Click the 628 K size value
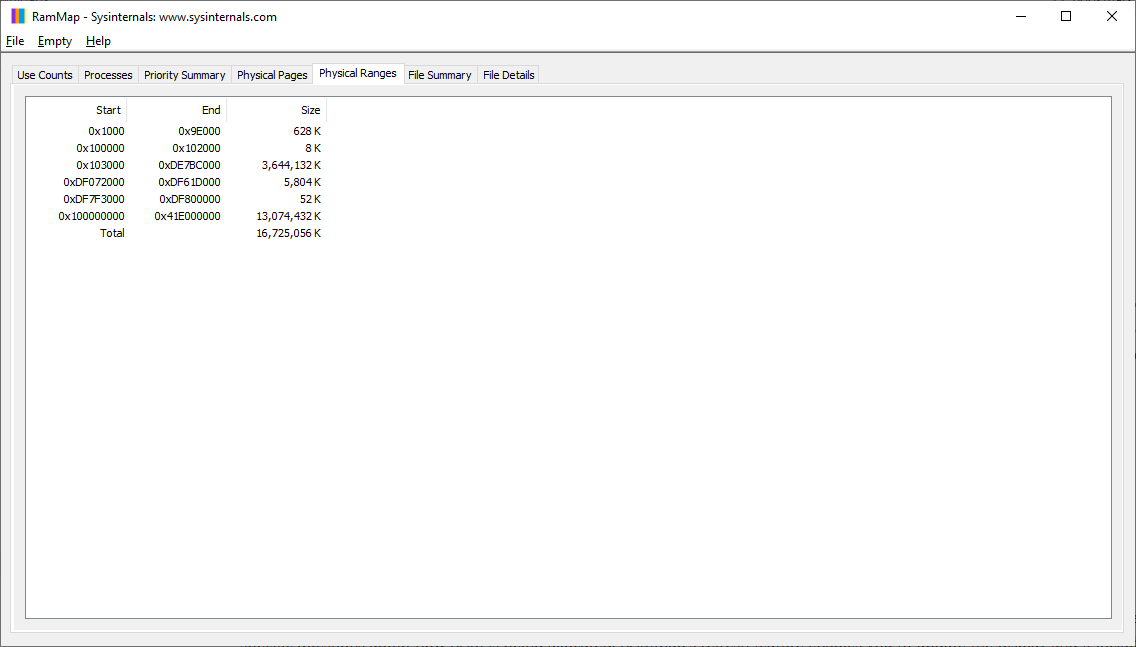 tap(307, 131)
